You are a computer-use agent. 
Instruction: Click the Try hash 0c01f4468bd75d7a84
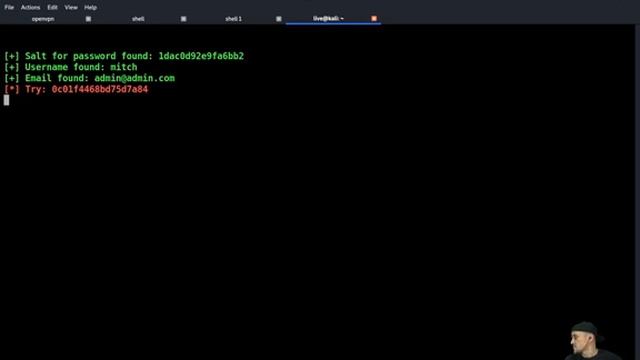pyautogui.click(x=100, y=89)
